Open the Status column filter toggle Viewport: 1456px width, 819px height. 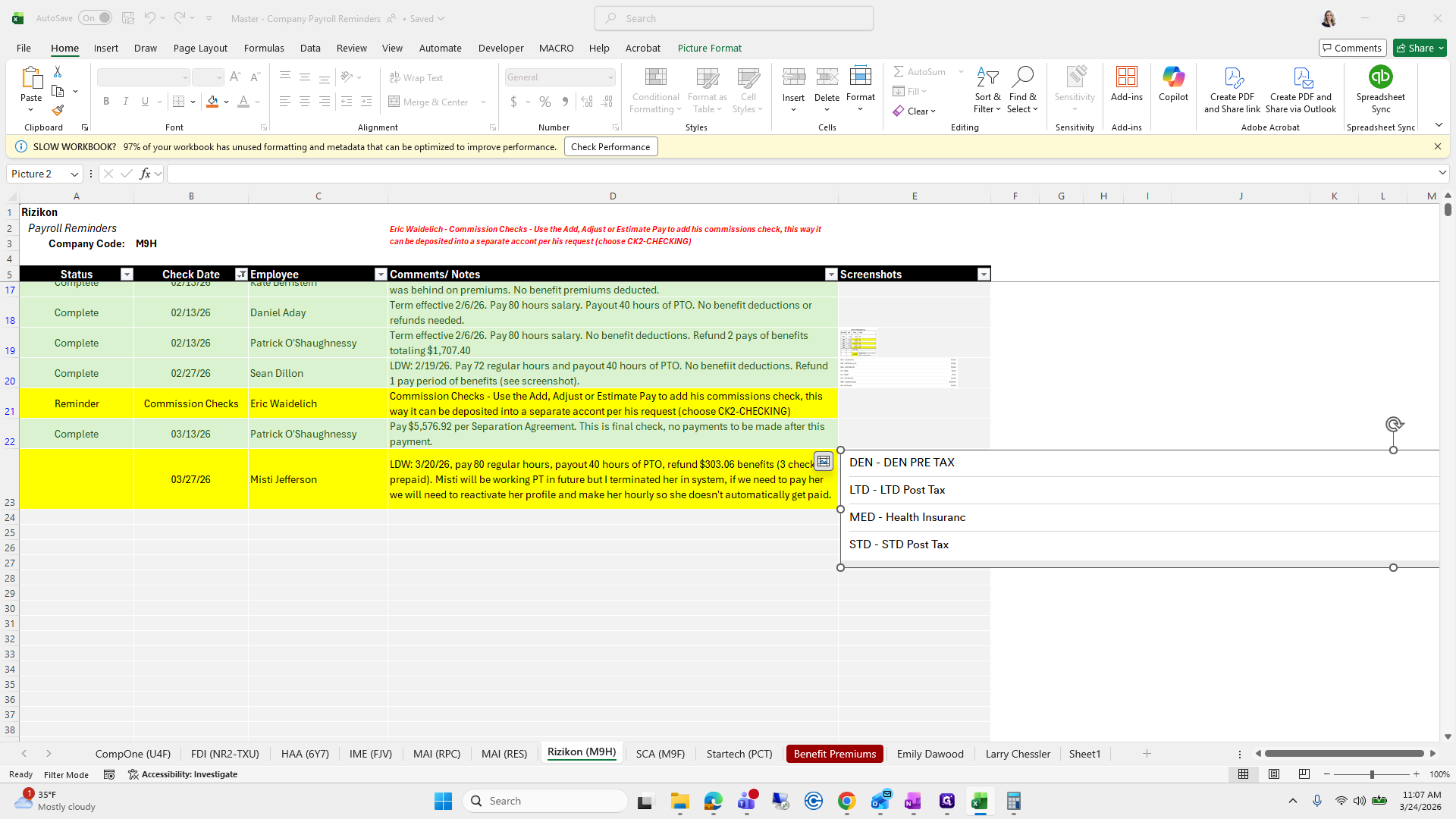click(x=127, y=275)
